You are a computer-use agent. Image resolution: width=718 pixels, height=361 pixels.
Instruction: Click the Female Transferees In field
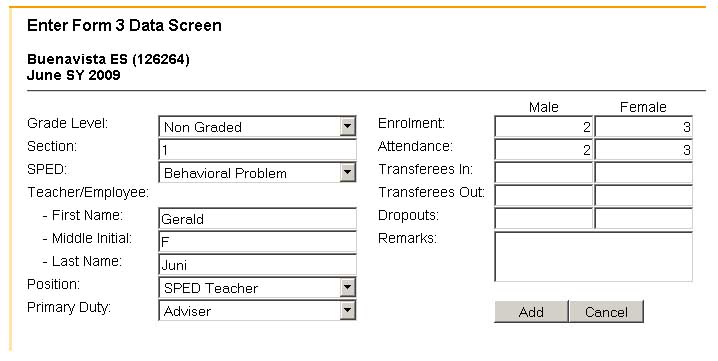click(x=643, y=172)
